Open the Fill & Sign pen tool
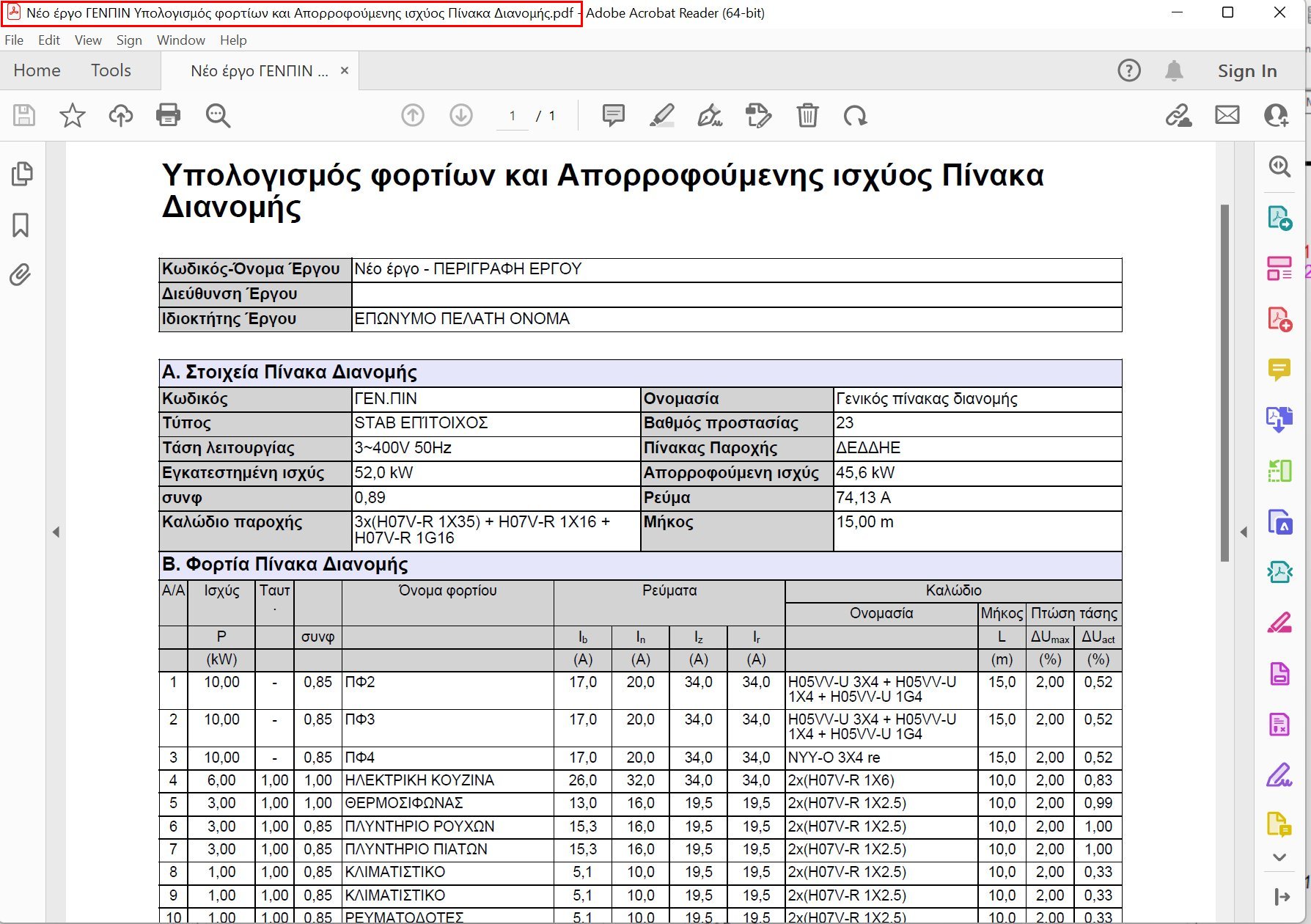Screen dimensions: 1311x924 pyautogui.click(x=710, y=115)
